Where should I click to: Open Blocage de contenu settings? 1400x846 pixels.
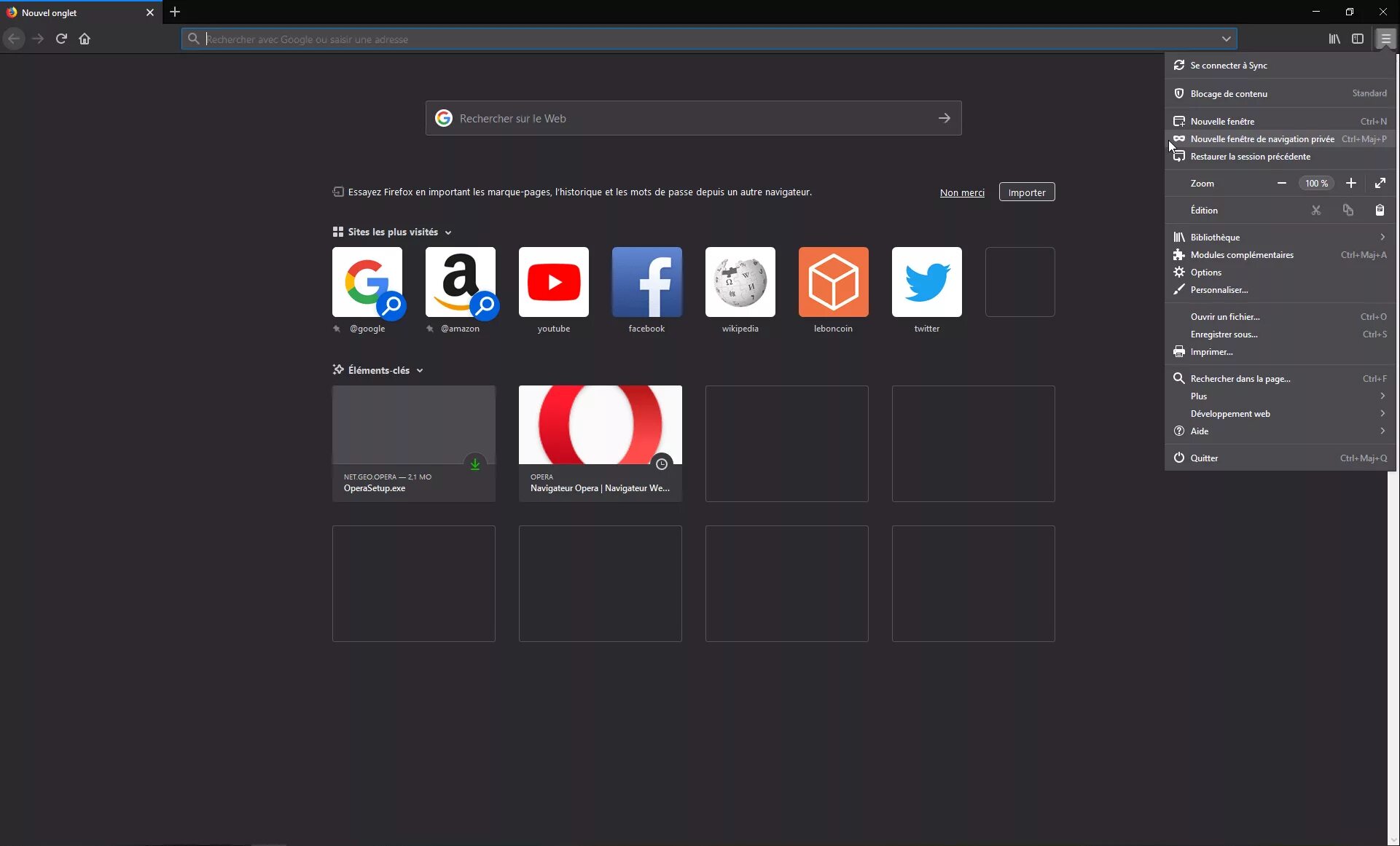(x=1280, y=93)
